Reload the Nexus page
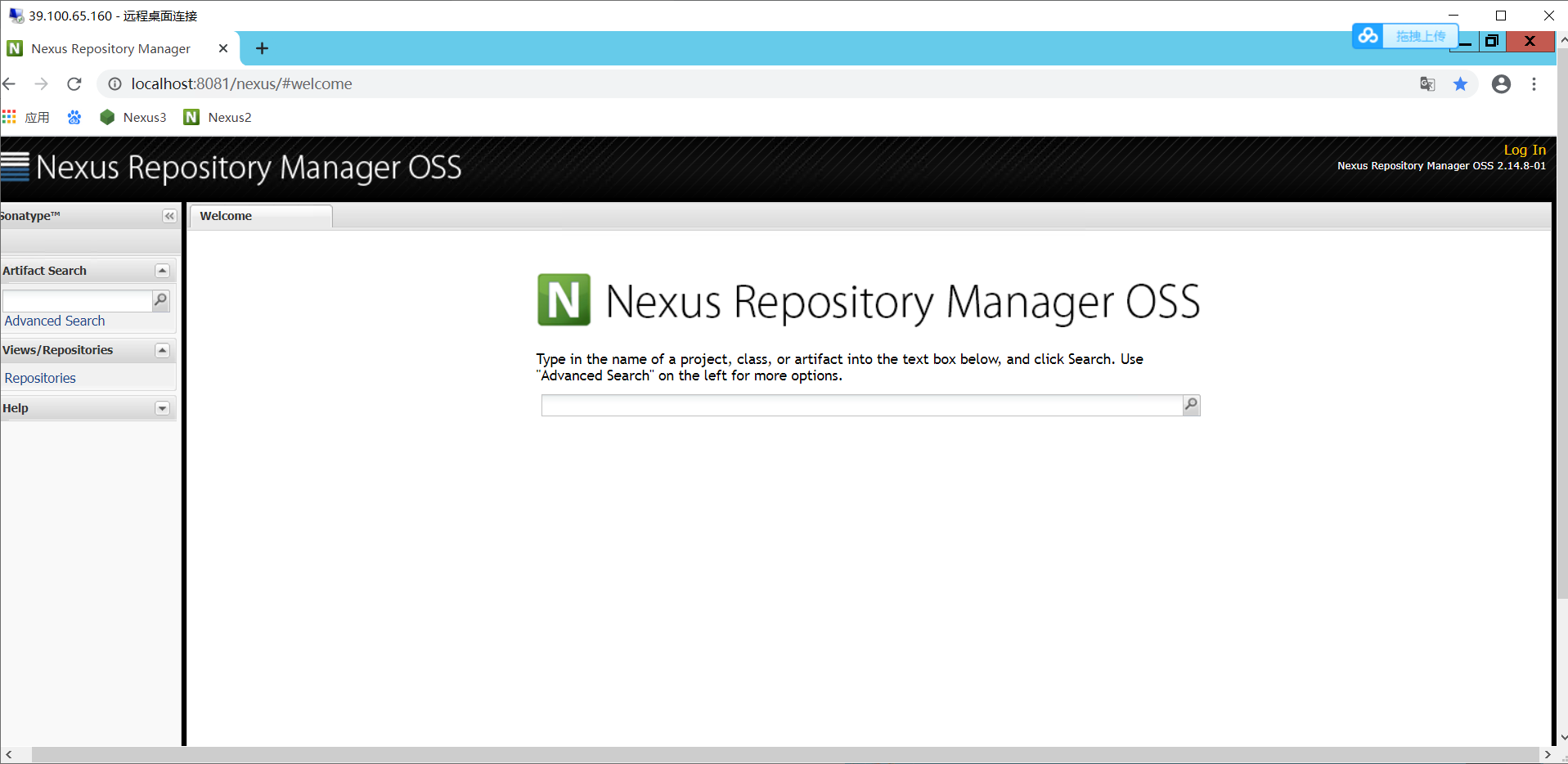This screenshot has height=764, width=1568. 74,83
